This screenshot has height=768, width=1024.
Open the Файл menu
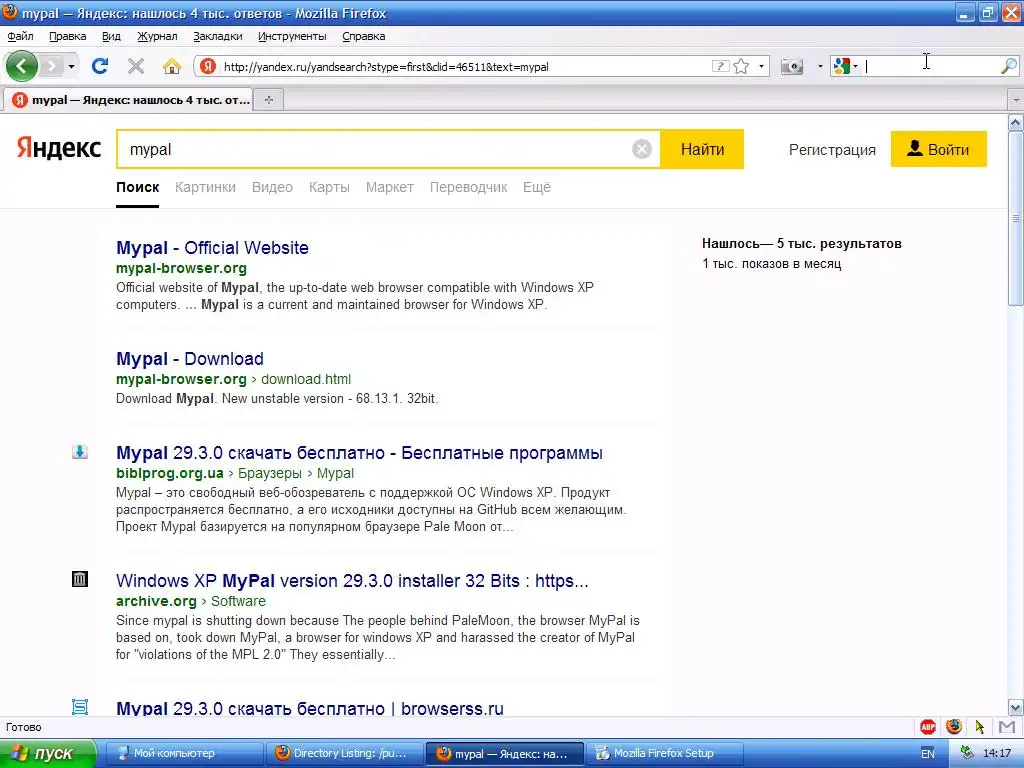[20, 37]
